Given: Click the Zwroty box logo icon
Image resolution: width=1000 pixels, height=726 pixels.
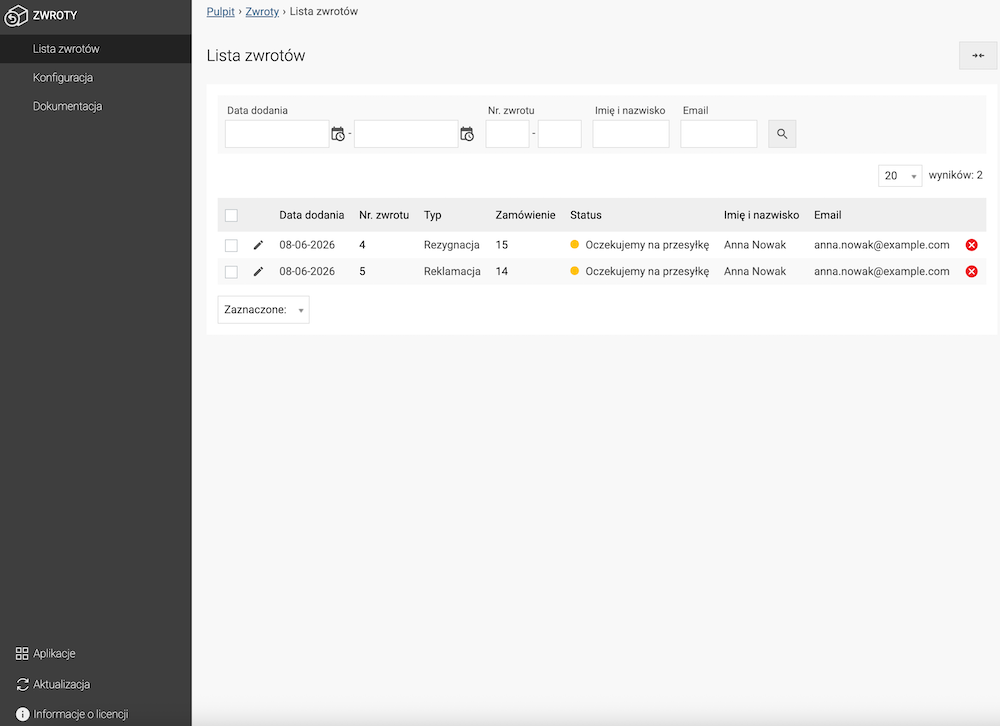Looking at the screenshot, I should click(16, 15).
